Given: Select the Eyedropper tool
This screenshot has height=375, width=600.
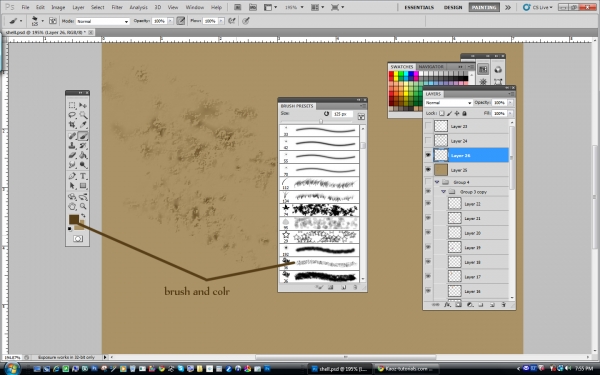Looking at the screenshot, I should [83, 125].
